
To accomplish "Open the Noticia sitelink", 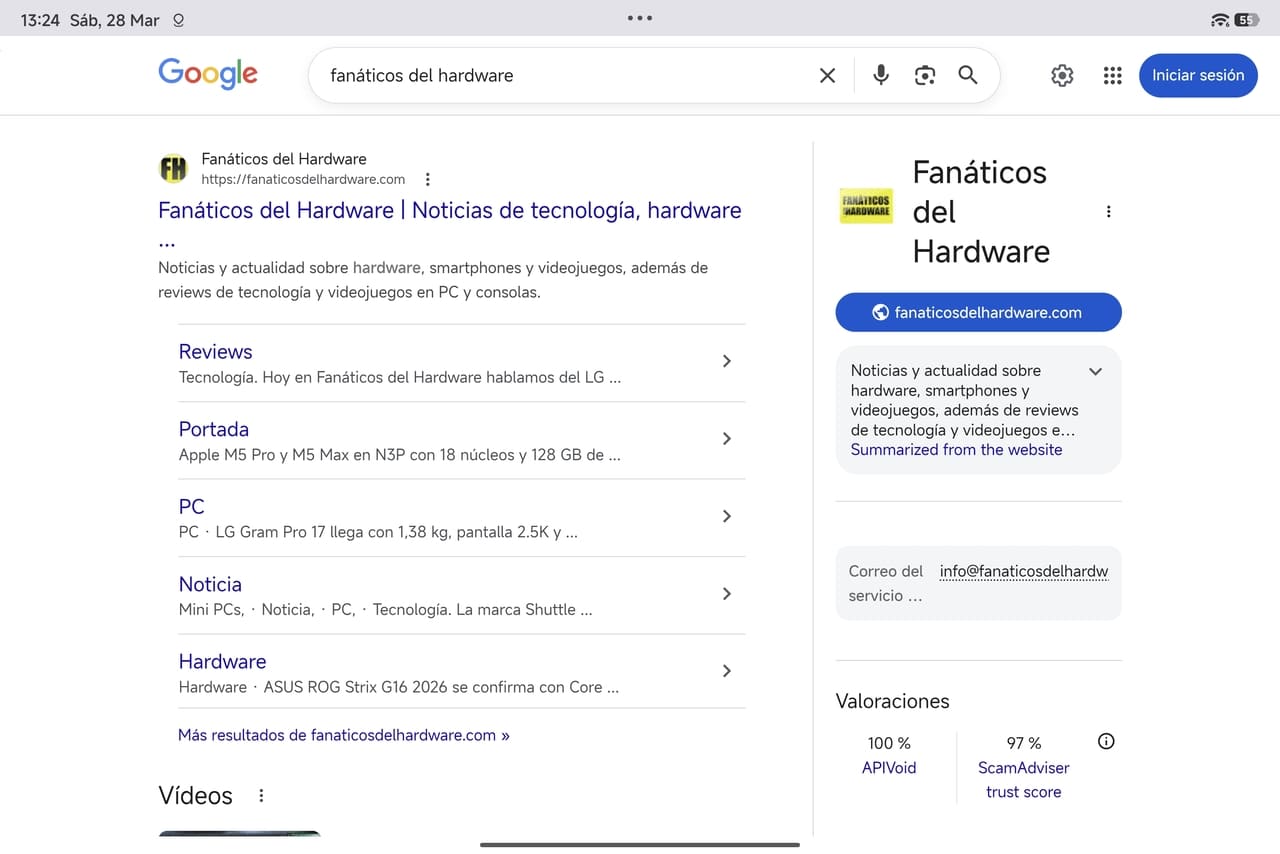I will [x=210, y=584].
